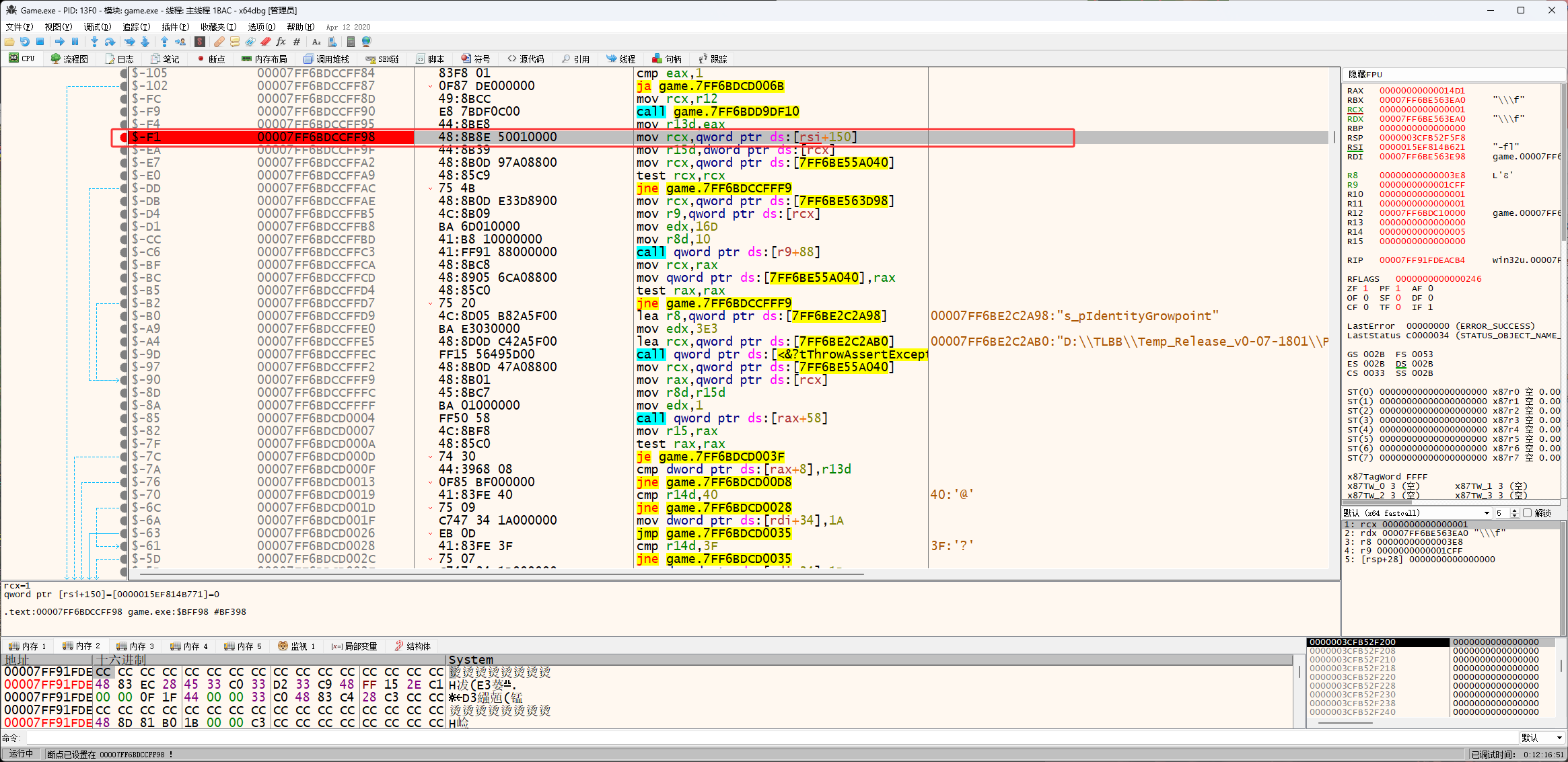Expand the x64 fastcall calling convention dropdown
1568x762 pixels.
point(1487,513)
